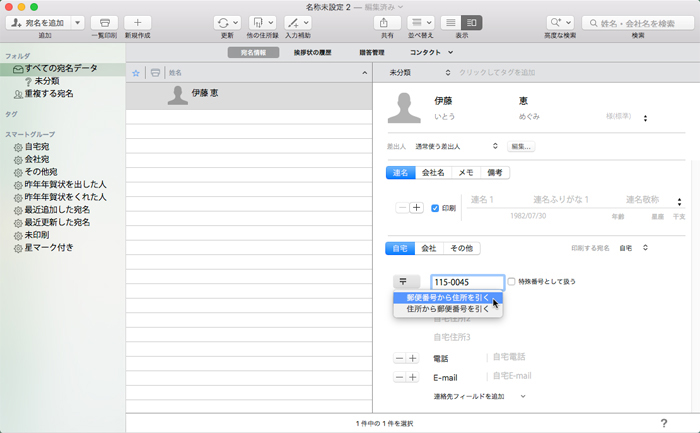
Task: Switch to the detail split view toggle
Action: point(473,22)
